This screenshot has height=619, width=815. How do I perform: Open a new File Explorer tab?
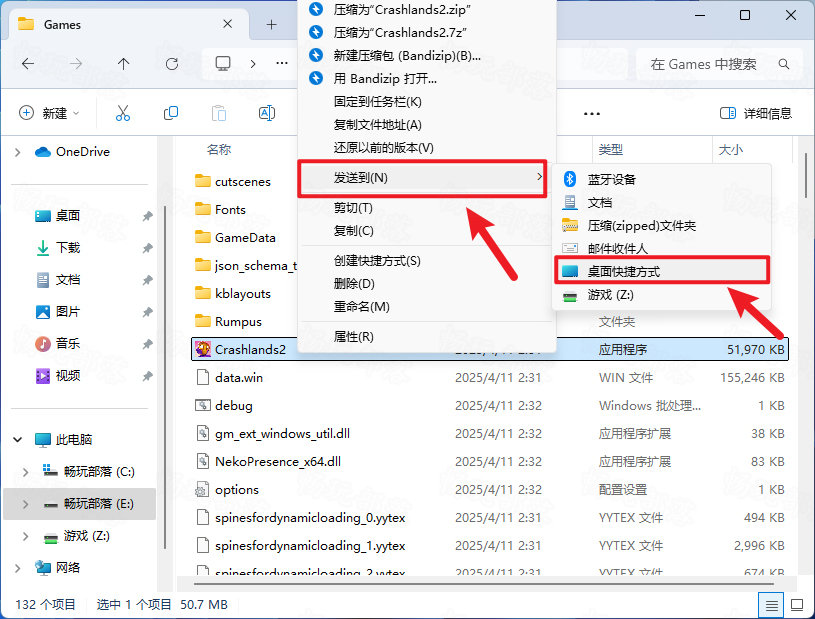271,24
